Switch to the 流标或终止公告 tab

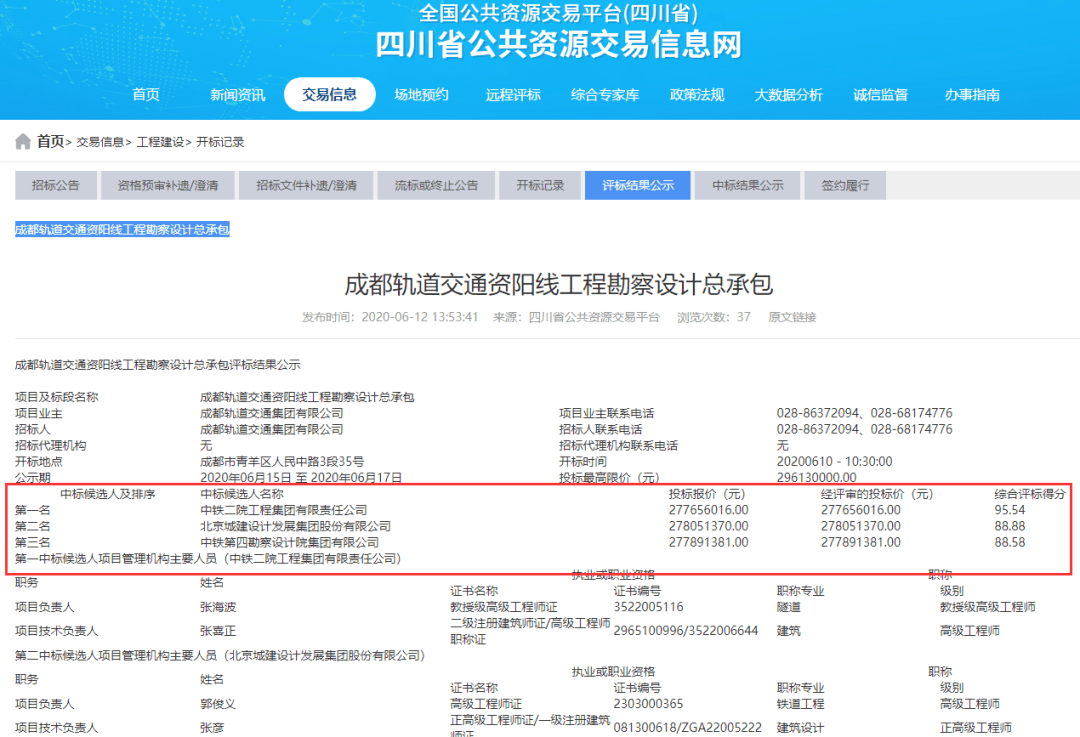click(x=436, y=185)
